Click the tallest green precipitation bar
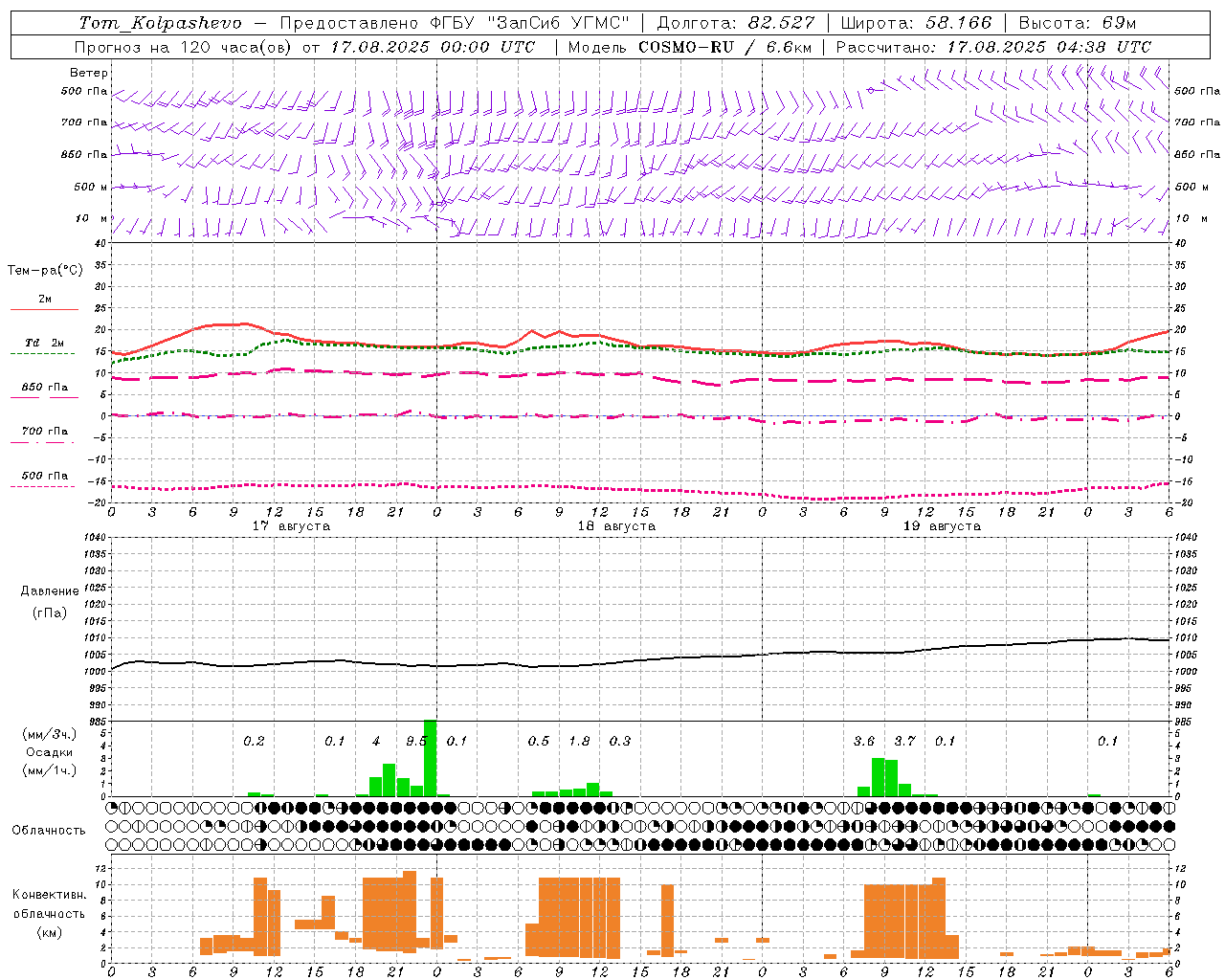Screen dimensions: 1225x980 (x=430, y=758)
